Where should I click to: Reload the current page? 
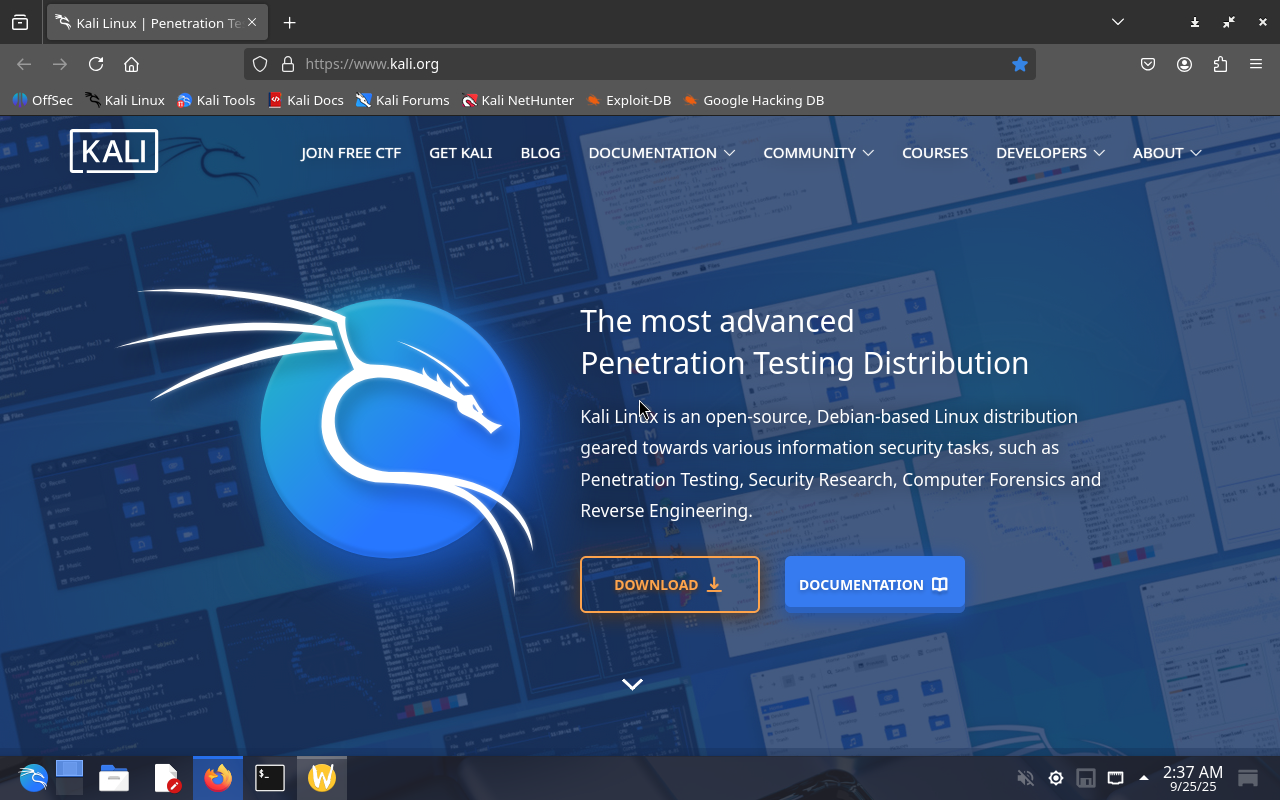point(96,64)
